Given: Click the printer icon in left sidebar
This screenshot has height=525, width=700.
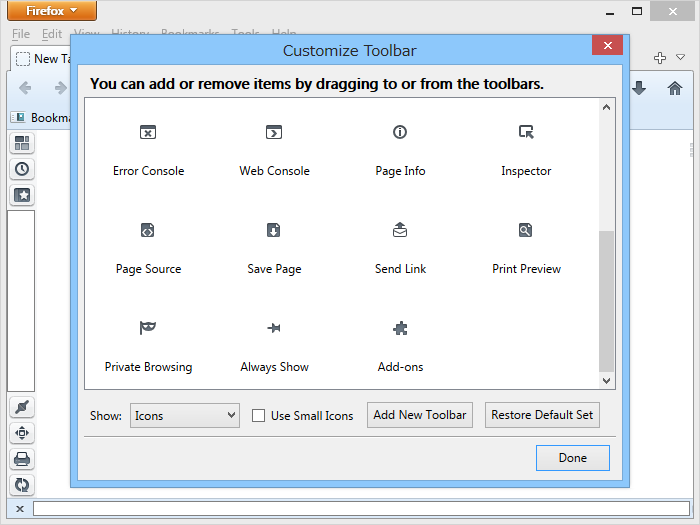Looking at the screenshot, I should coord(21,459).
